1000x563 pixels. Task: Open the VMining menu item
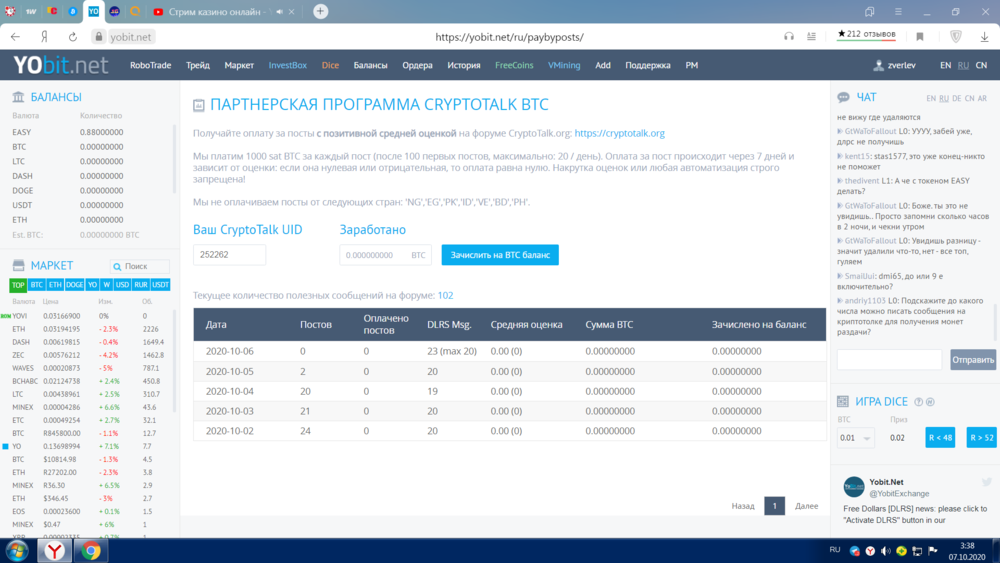[564, 65]
